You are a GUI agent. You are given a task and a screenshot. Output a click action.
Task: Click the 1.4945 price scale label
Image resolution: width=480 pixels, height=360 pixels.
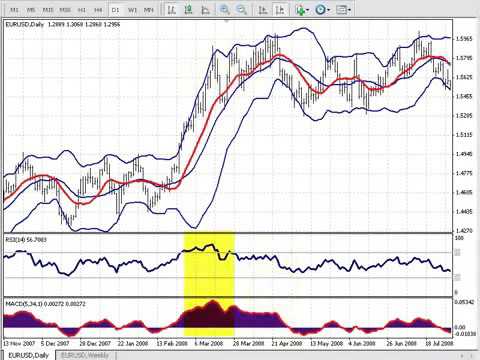pyautogui.click(x=464, y=154)
